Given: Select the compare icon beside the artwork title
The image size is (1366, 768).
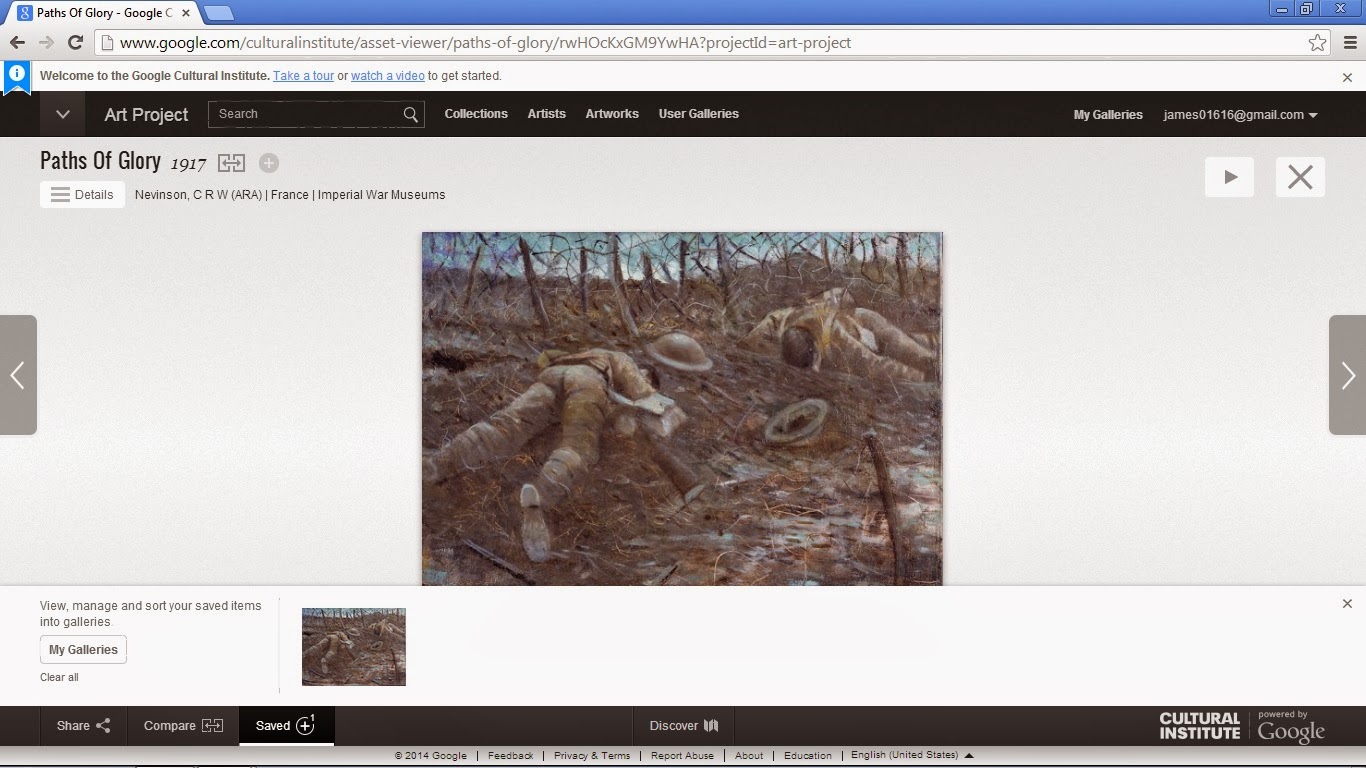Looking at the screenshot, I should (231, 162).
